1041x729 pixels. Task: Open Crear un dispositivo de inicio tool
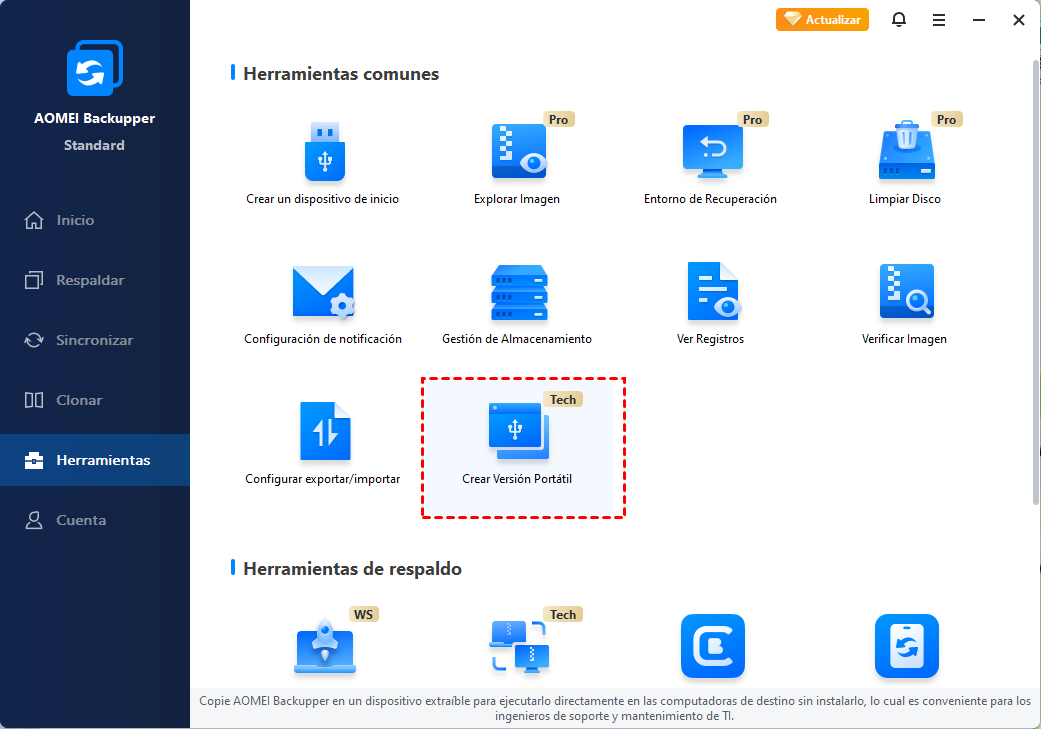click(323, 163)
